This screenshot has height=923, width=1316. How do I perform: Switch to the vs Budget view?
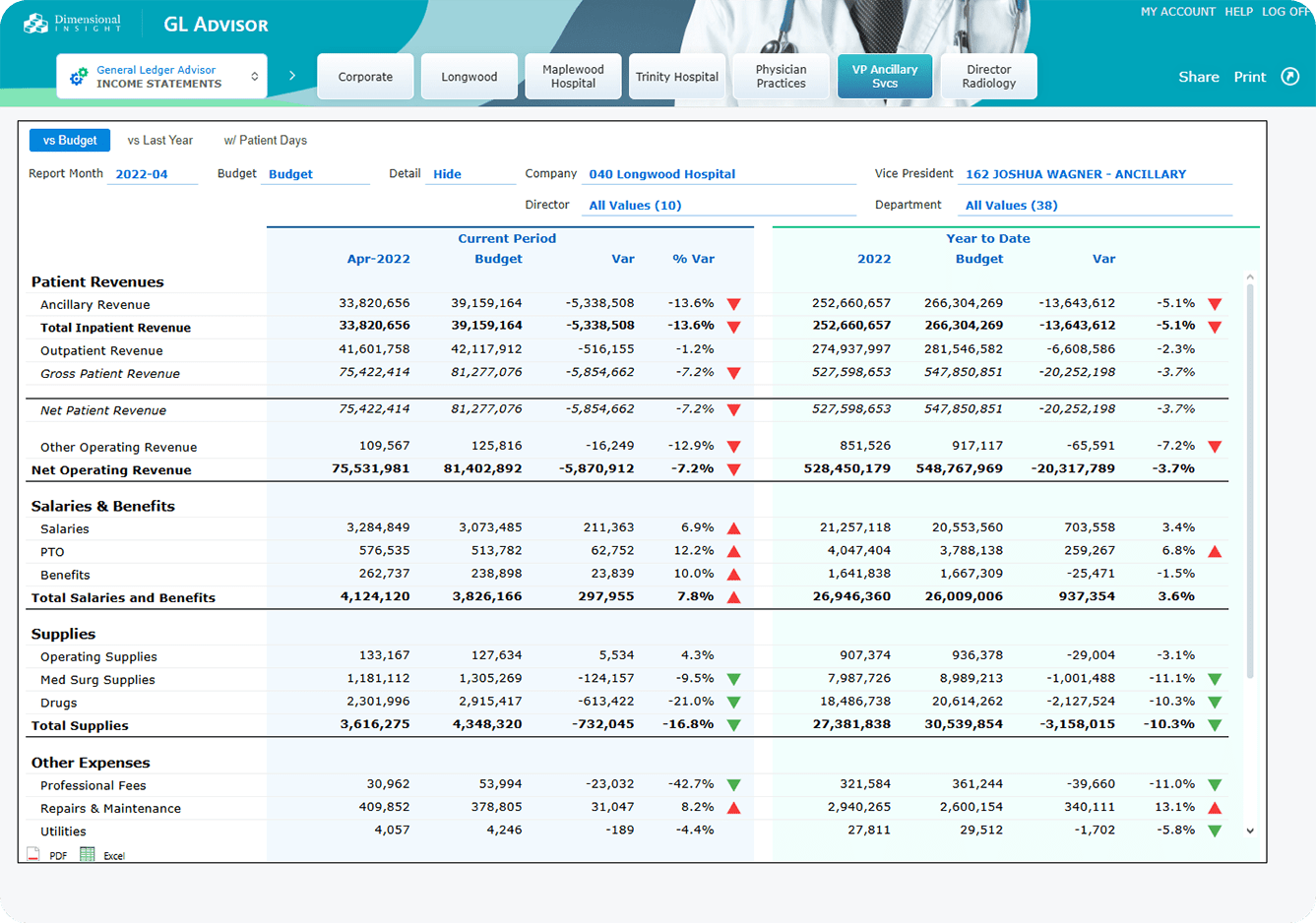click(x=70, y=141)
